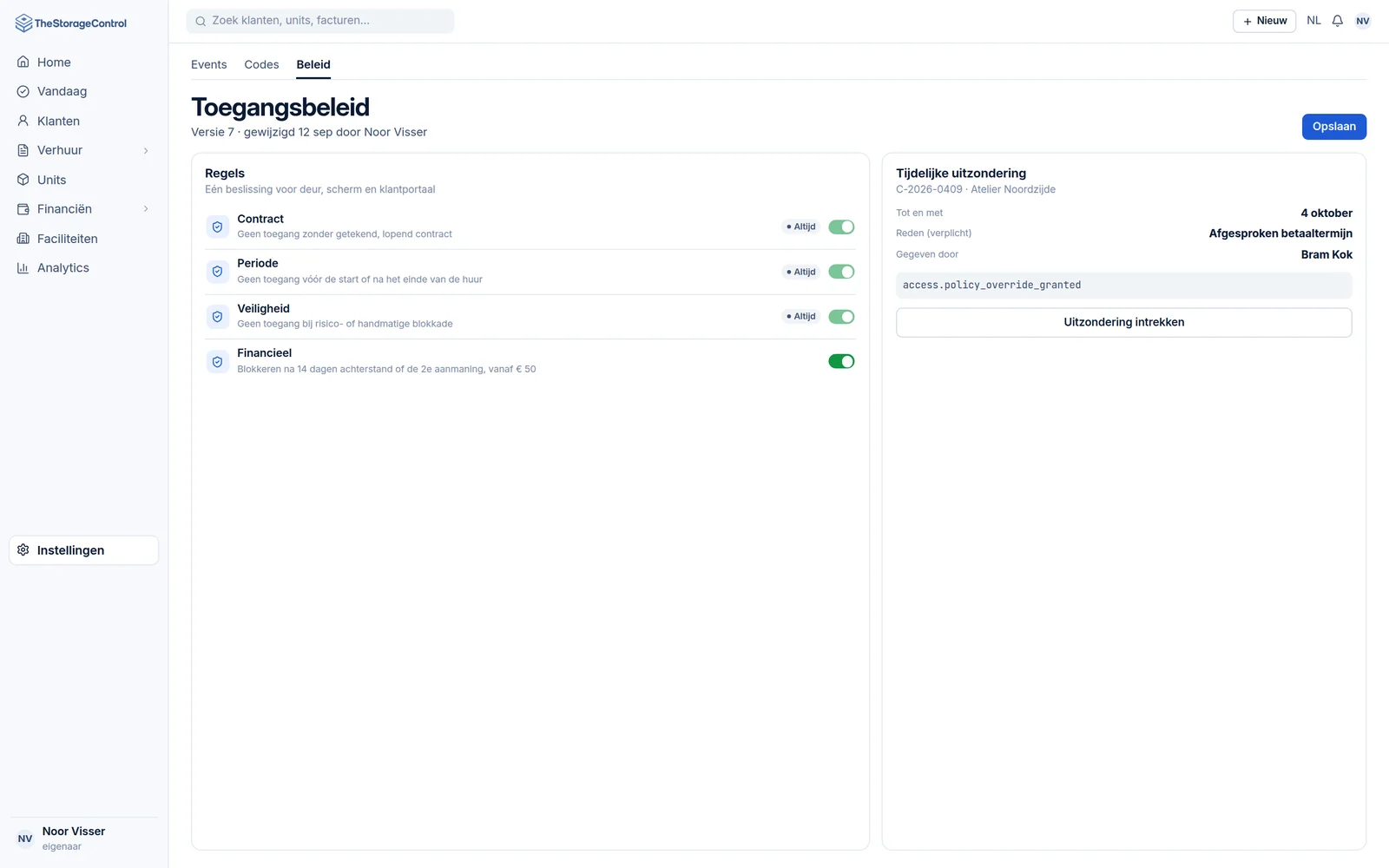The width and height of the screenshot is (1389, 868).
Task: Open Vandaag in the sidebar
Action: (x=84, y=91)
